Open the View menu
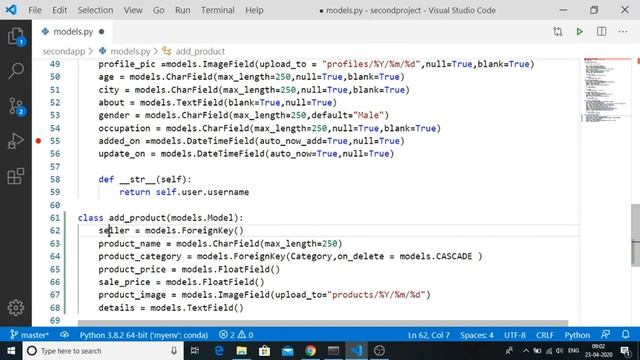The width and height of the screenshot is (640, 360). [x=133, y=10]
